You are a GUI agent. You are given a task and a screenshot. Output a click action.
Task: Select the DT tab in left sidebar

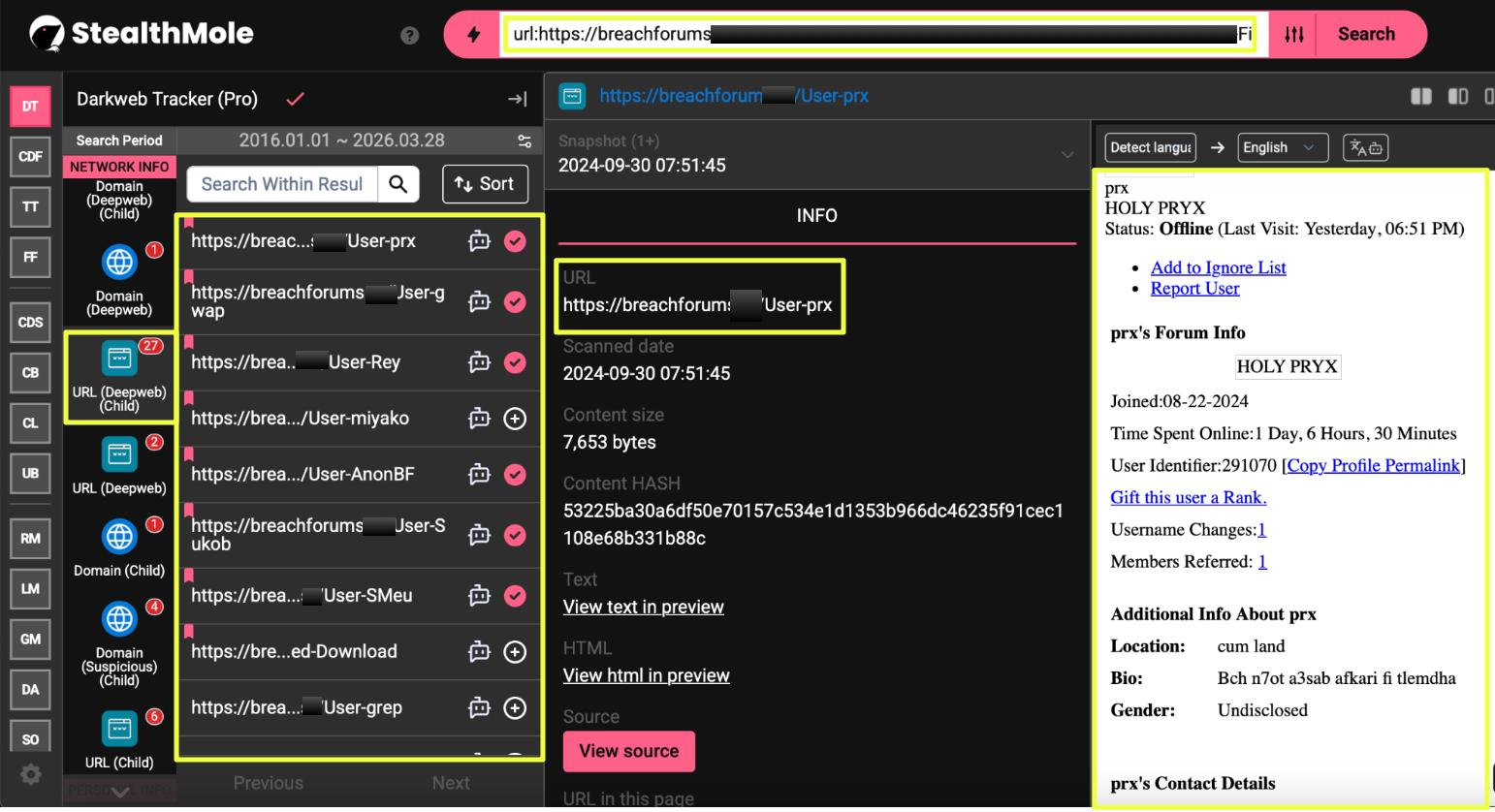coord(30,107)
